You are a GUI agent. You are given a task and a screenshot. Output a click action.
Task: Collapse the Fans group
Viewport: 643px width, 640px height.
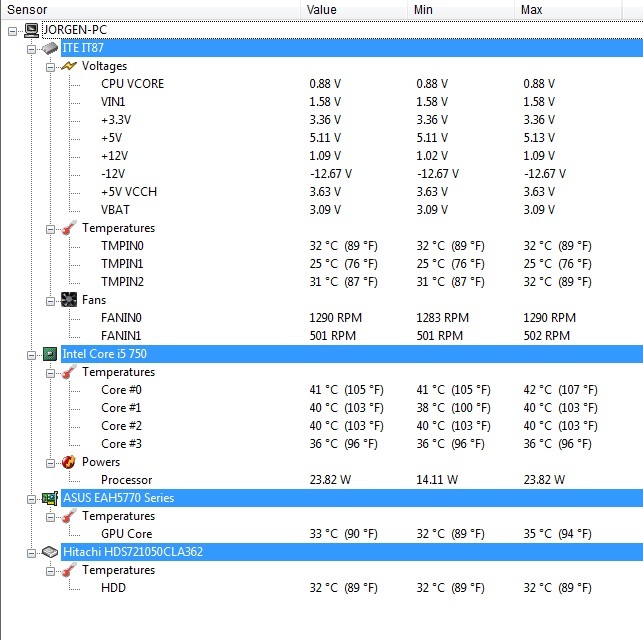(x=50, y=301)
